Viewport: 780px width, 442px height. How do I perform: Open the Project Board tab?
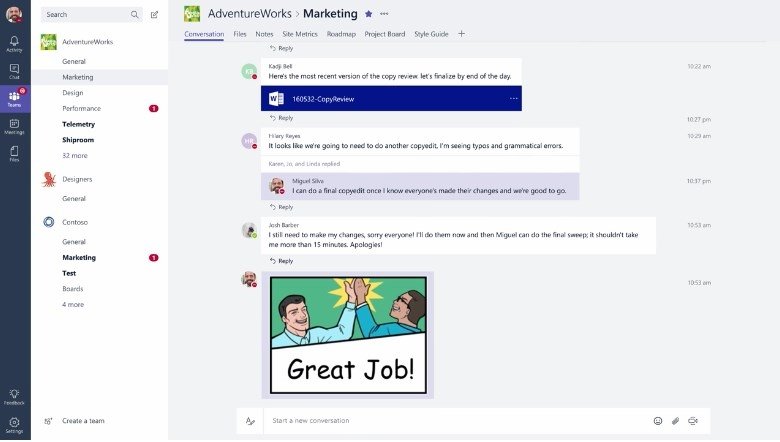coord(385,34)
